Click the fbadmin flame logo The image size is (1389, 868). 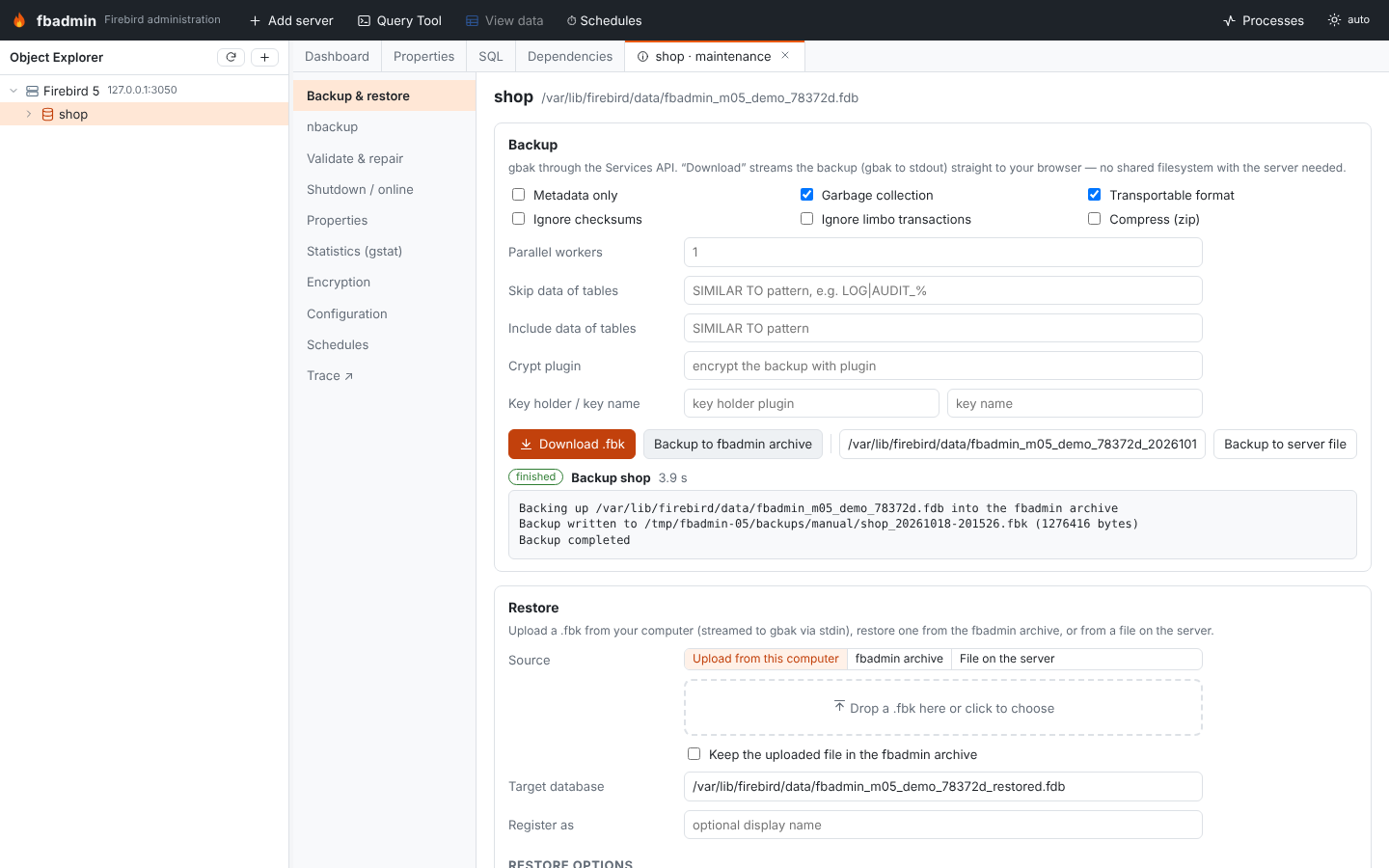[x=19, y=20]
